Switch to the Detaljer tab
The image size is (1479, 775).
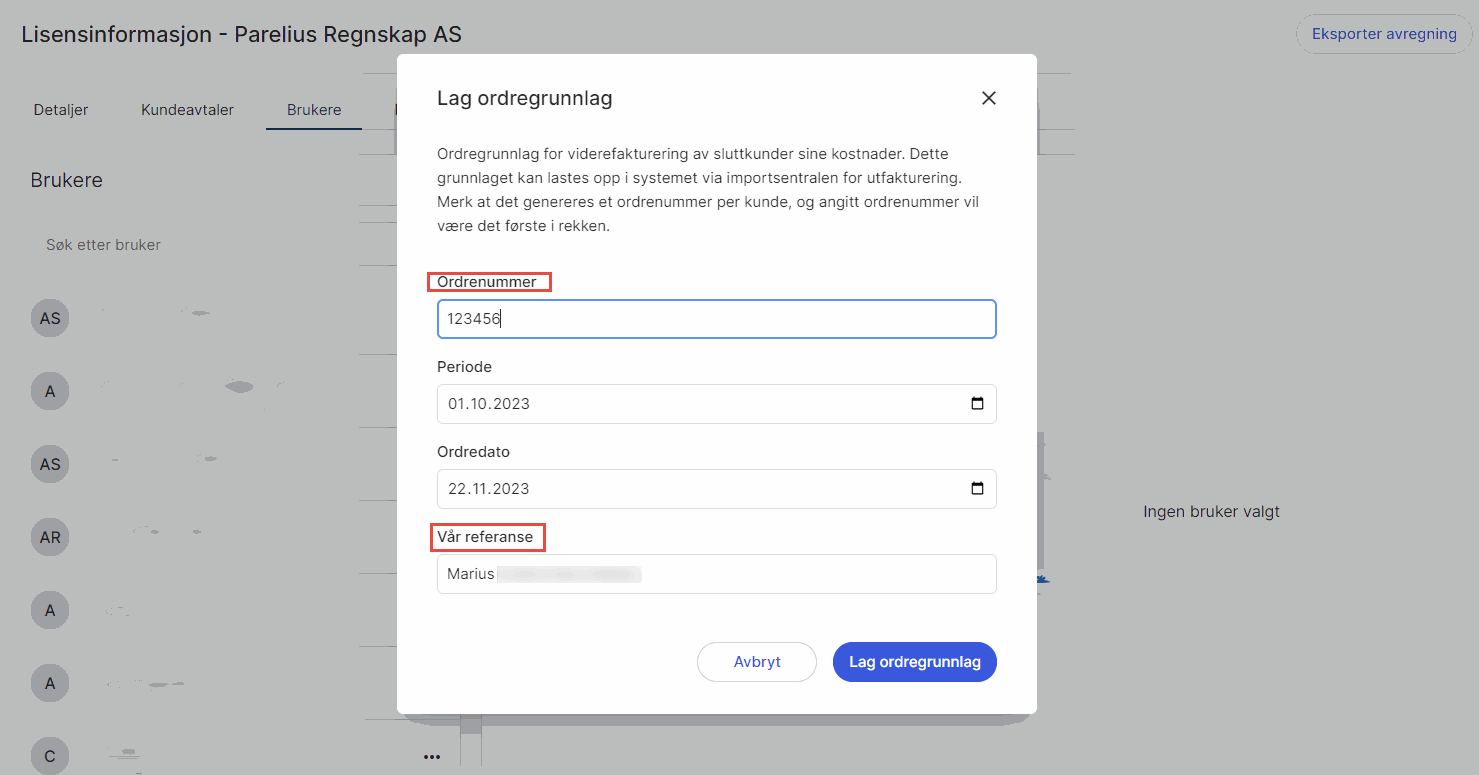coord(61,110)
